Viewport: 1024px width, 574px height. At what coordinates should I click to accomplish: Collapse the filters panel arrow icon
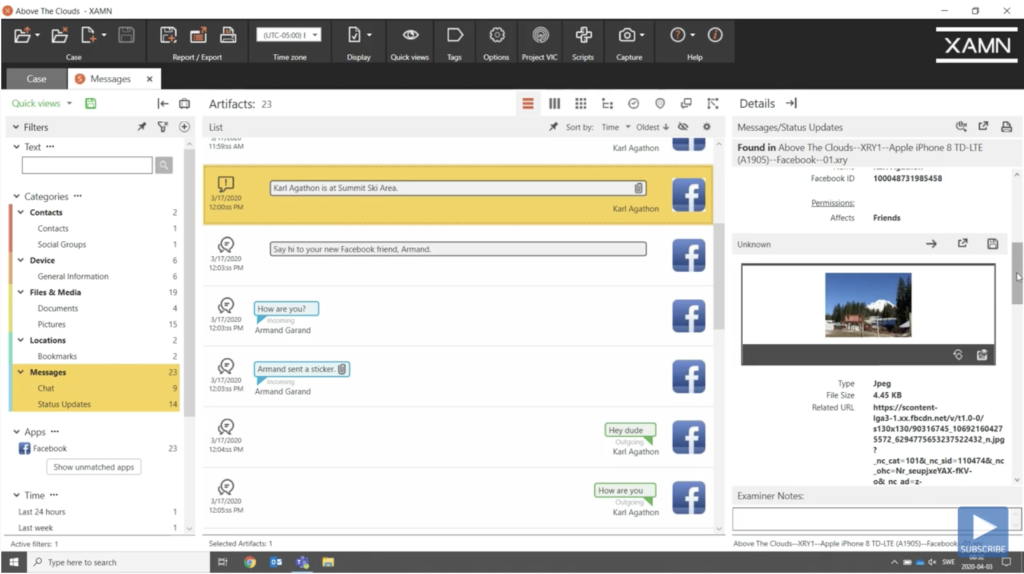(163, 104)
